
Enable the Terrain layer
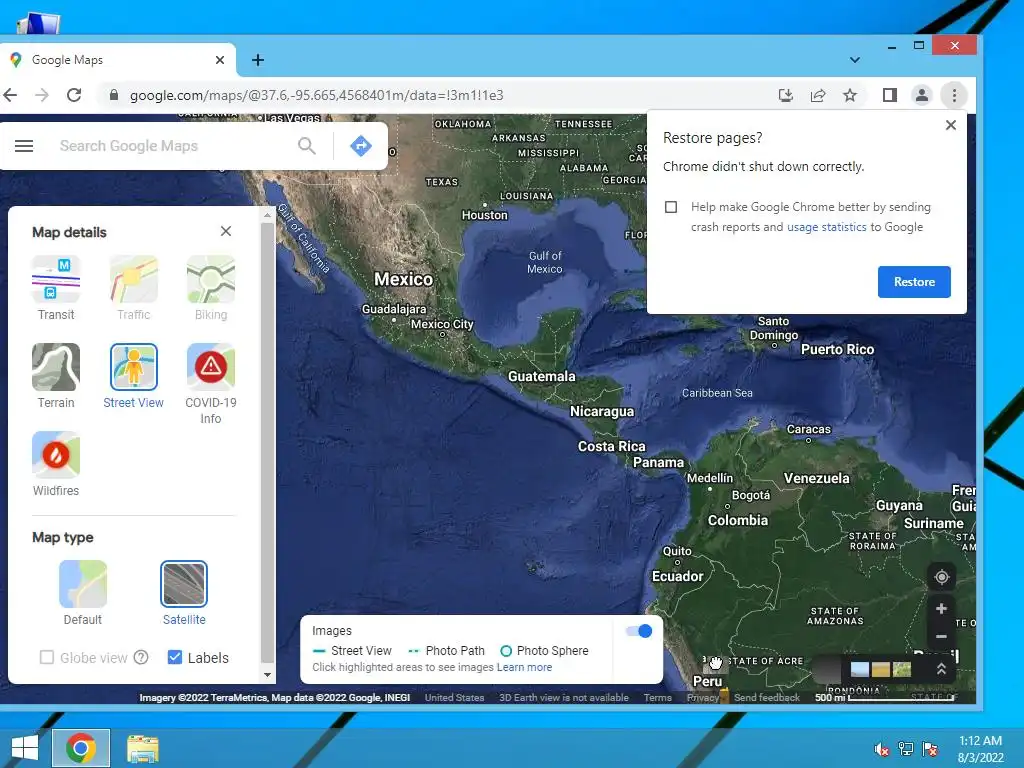point(56,366)
